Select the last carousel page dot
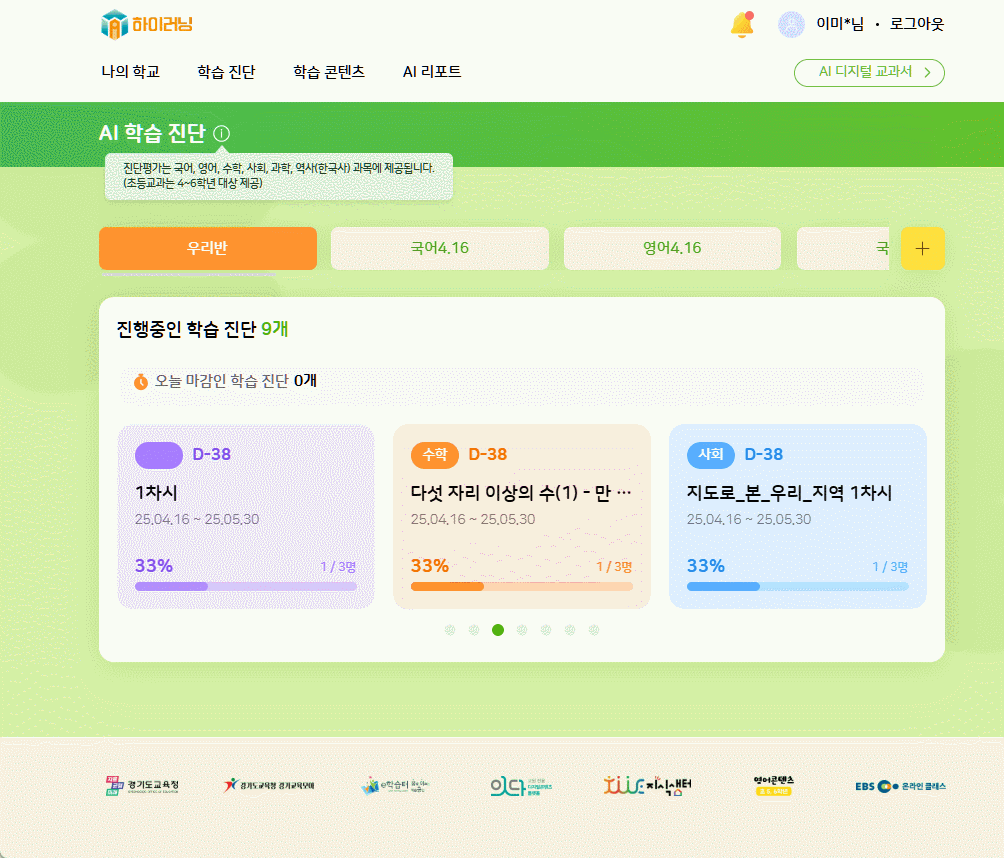 click(x=594, y=630)
